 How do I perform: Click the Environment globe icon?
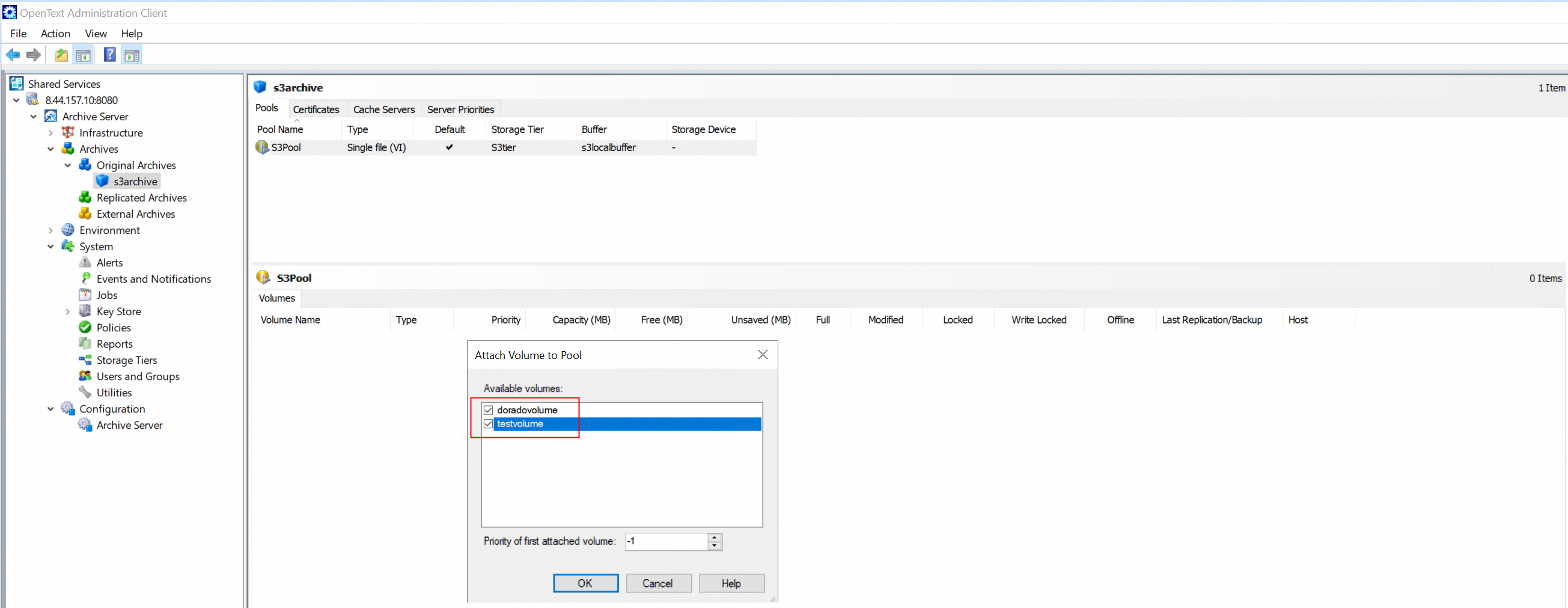point(68,230)
